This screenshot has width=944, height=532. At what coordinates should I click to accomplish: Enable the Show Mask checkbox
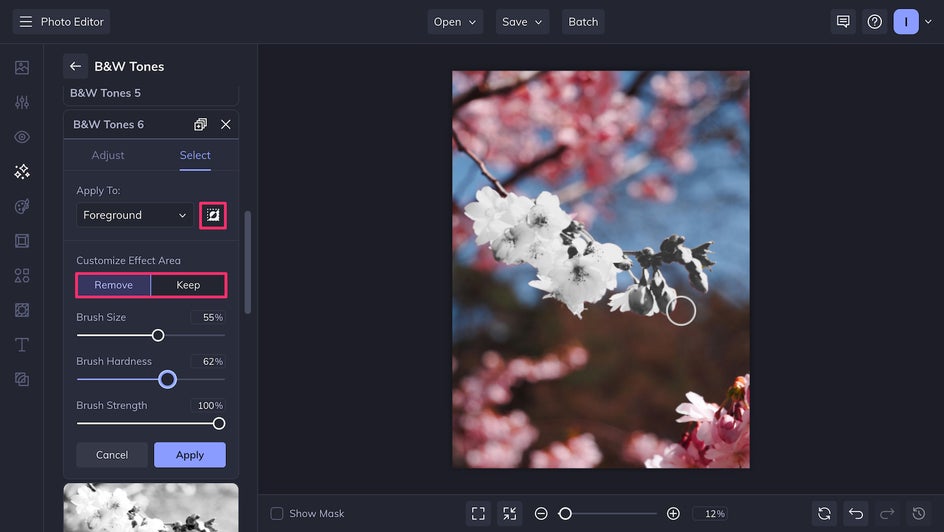[277, 513]
